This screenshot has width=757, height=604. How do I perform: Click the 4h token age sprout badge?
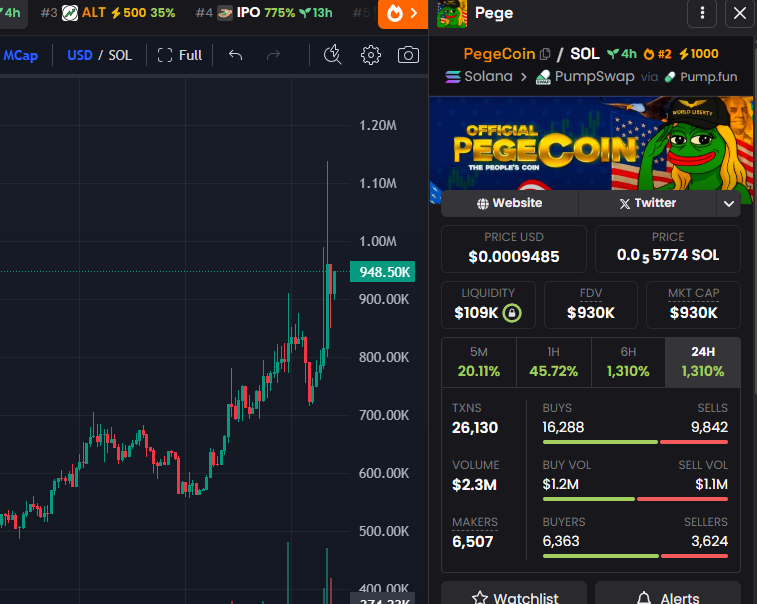tap(622, 54)
